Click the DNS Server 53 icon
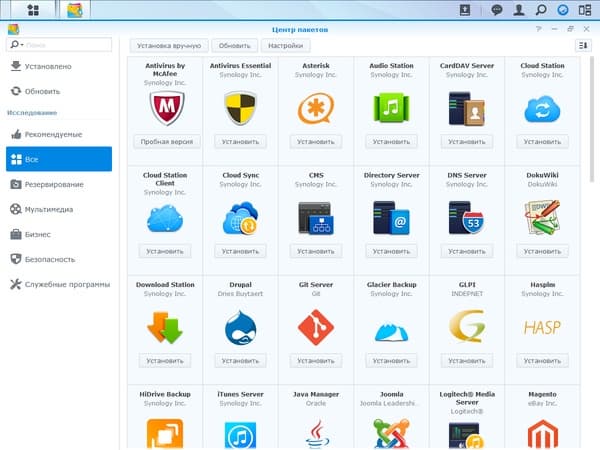The image size is (600, 450). tap(467, 218)
